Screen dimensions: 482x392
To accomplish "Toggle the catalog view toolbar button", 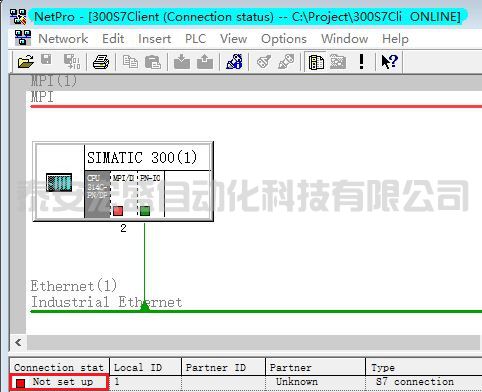I will [316, 62].
